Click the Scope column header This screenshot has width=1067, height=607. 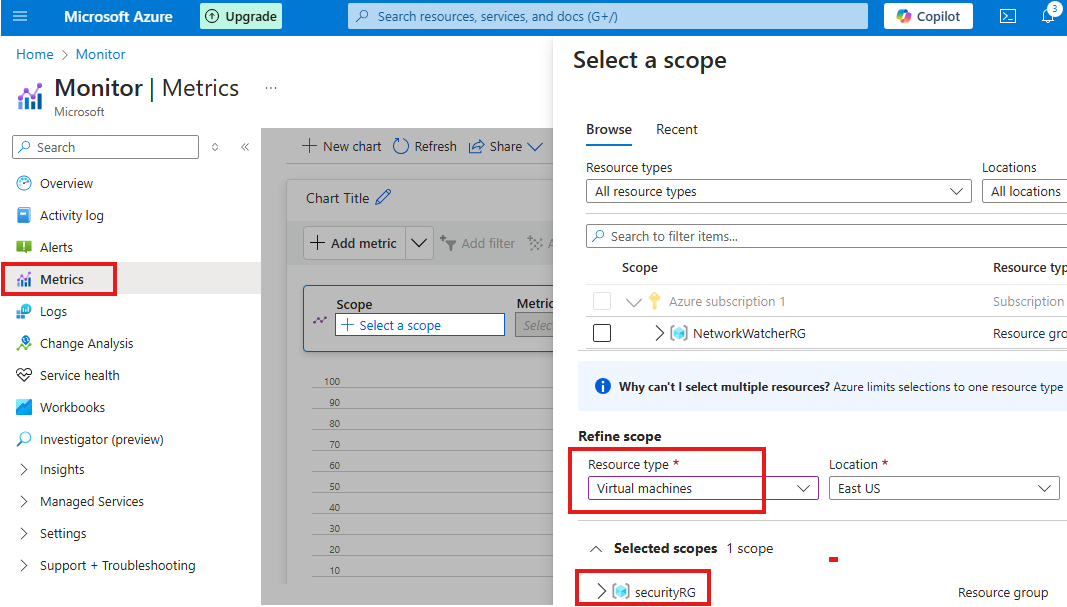(x=640, y=267)
